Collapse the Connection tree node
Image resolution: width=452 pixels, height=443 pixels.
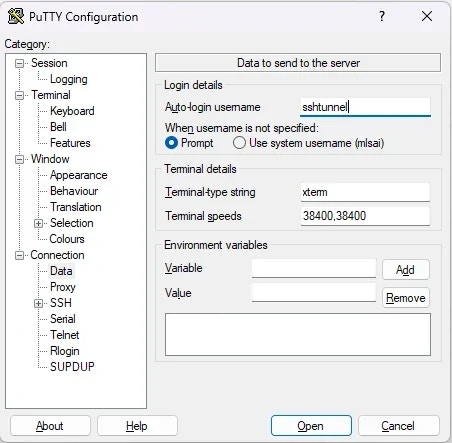point(20,255)
